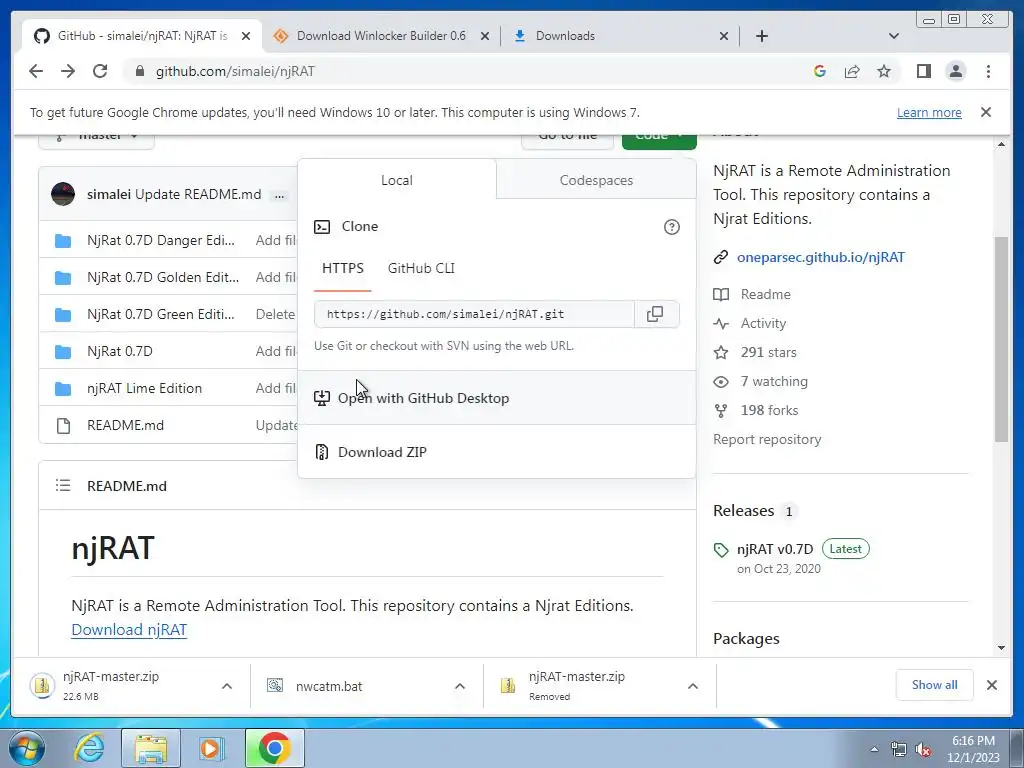Click Download ZIP
This screenshot has width=1024, height=768.
click(496, 452)
